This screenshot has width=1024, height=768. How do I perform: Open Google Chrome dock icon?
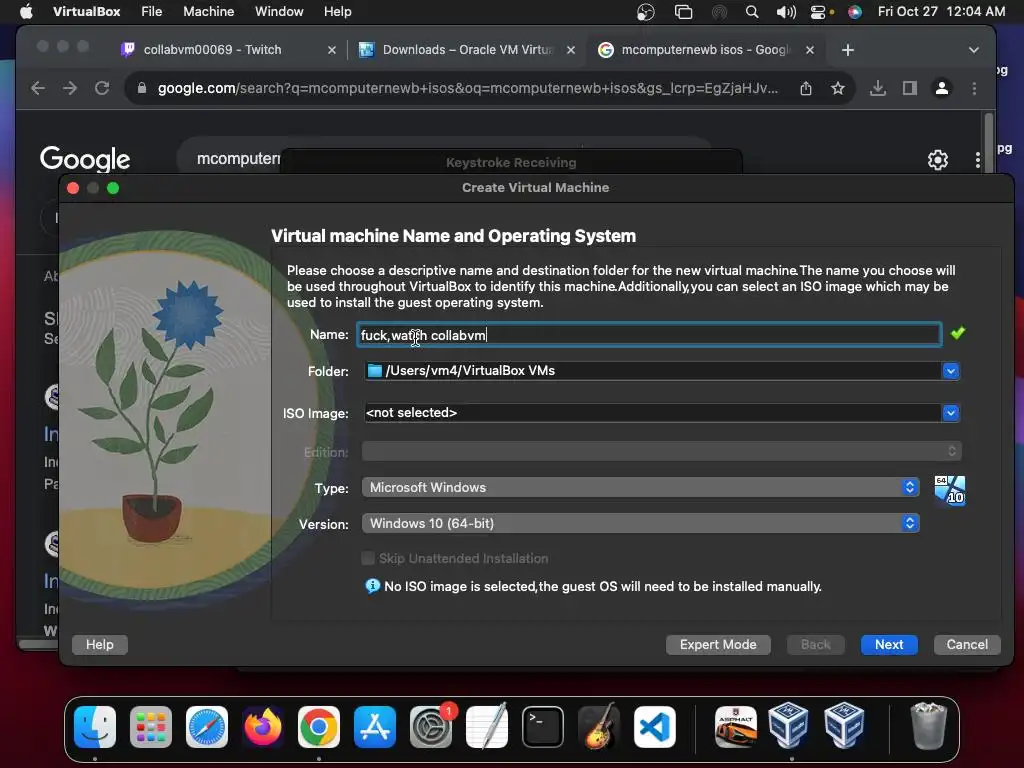click(319, 726)
